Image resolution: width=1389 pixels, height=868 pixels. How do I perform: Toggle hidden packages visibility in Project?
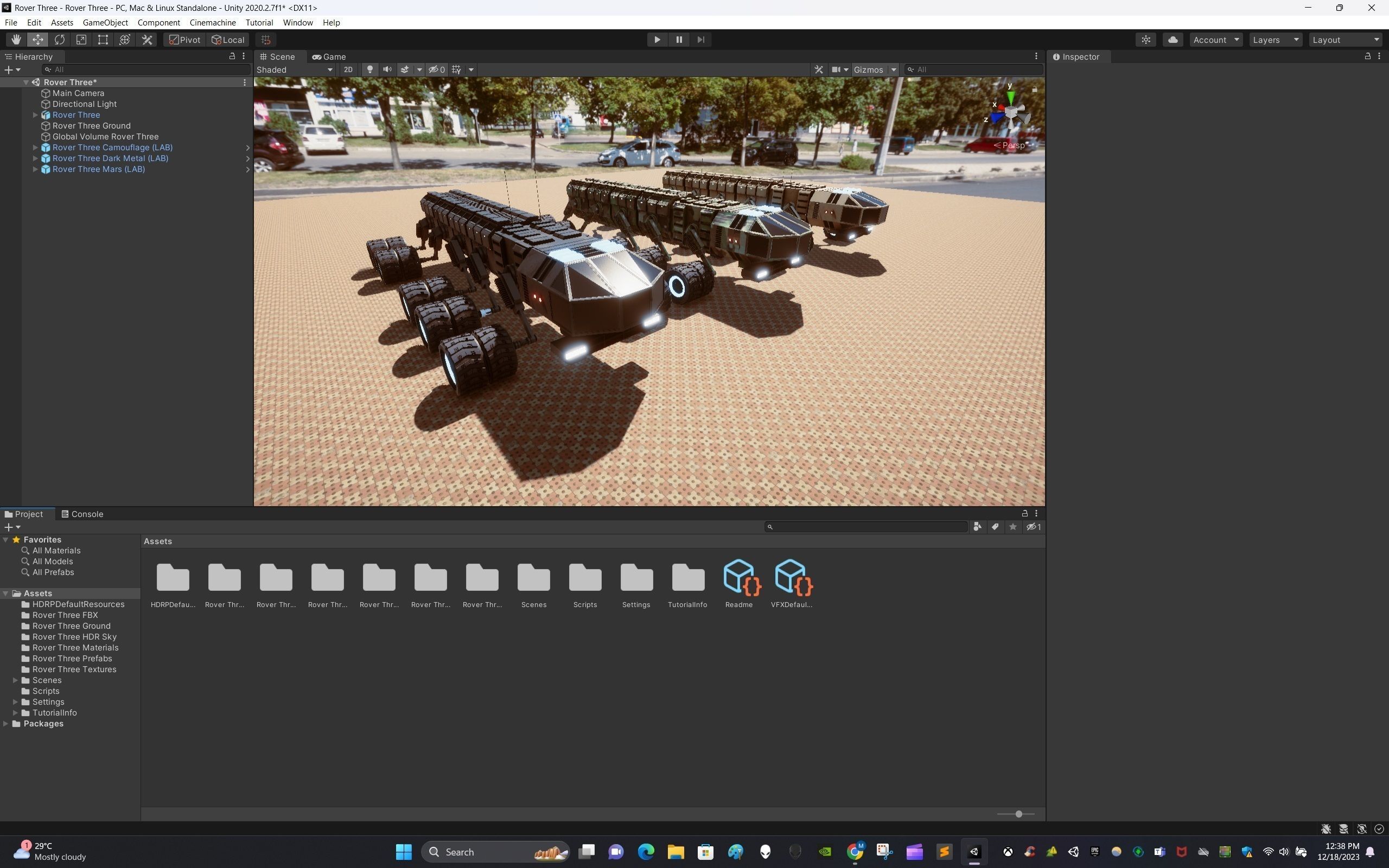tap(1034, 526)
